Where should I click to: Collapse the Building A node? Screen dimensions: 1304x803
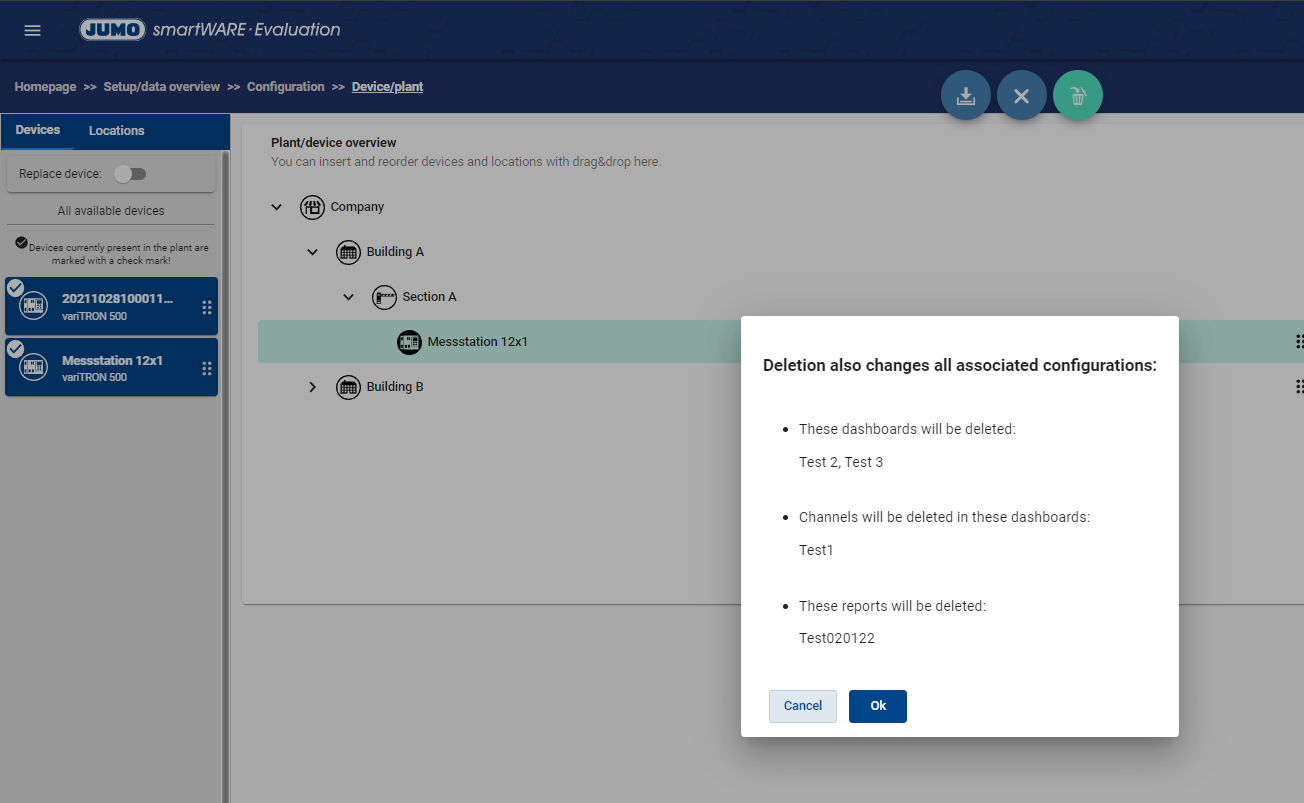tap(312, 252)
